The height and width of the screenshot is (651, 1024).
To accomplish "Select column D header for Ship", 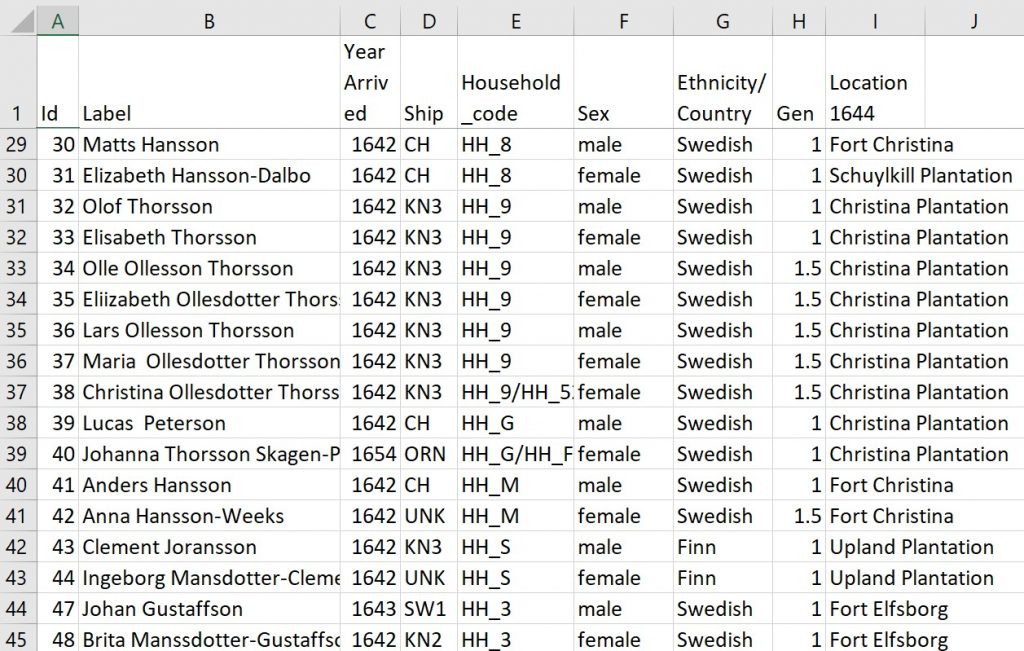I will point(428,20).
